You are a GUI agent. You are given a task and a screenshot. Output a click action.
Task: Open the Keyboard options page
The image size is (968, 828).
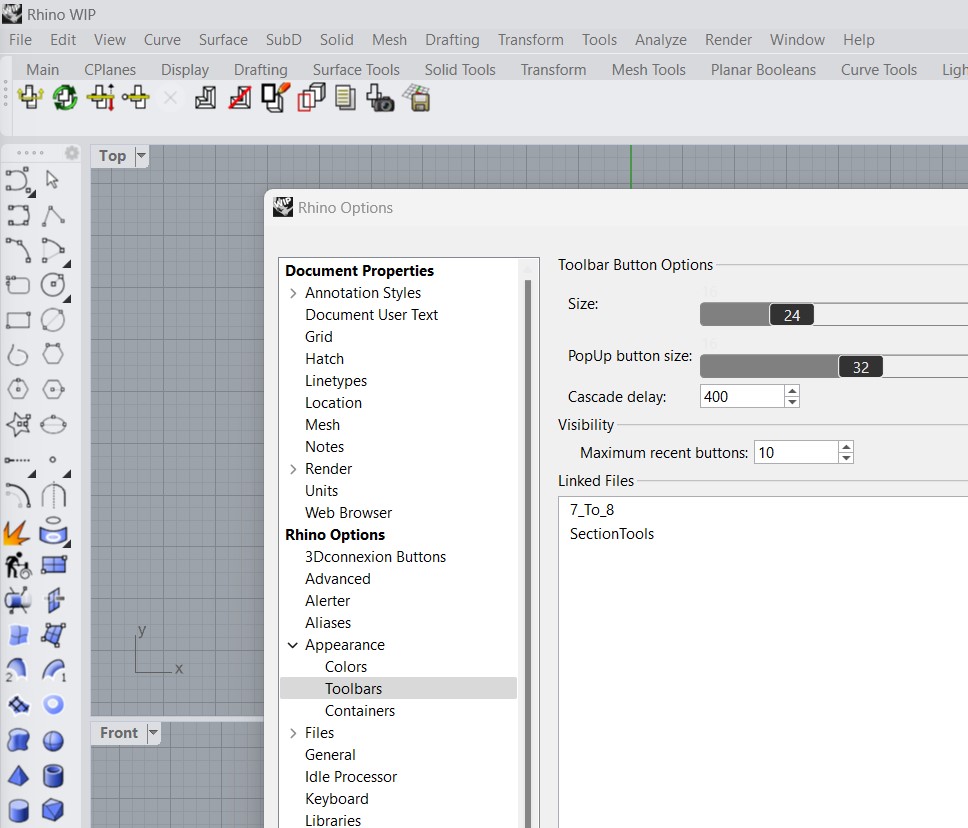click(336, 799)
